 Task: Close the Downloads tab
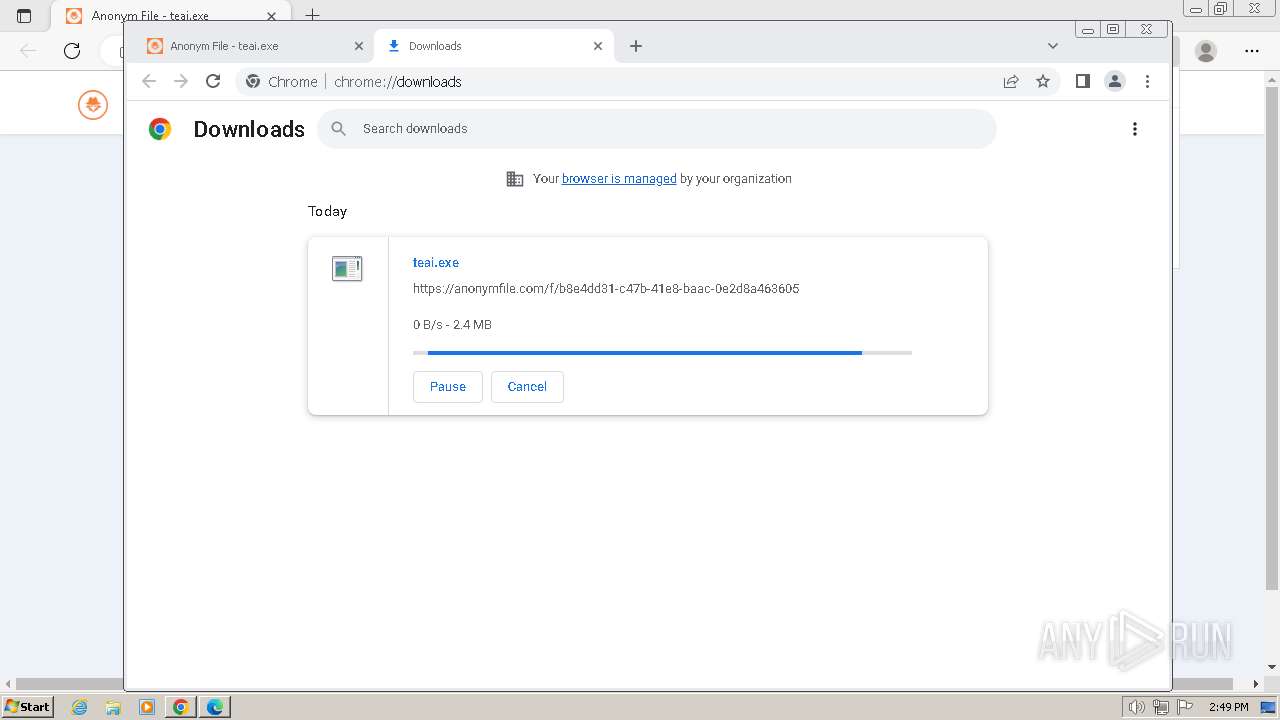coord(598,46)
